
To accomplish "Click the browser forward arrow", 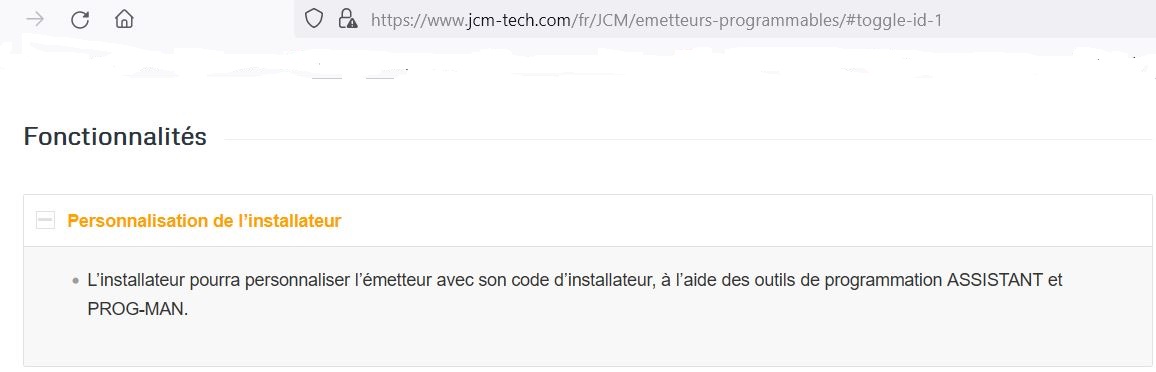I will point(34,20).
